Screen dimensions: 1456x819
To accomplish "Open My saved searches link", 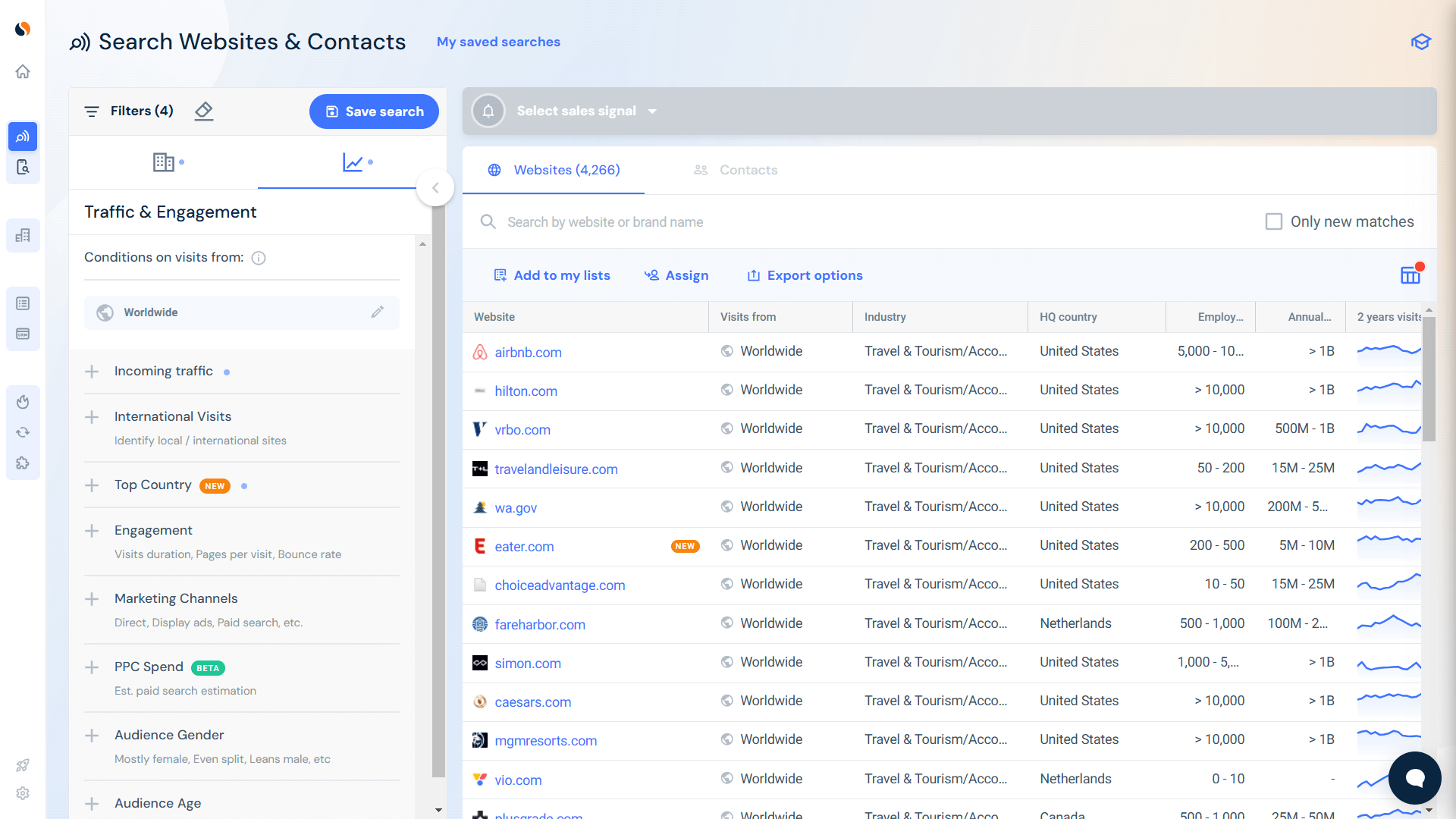I will tap(498, 42).
